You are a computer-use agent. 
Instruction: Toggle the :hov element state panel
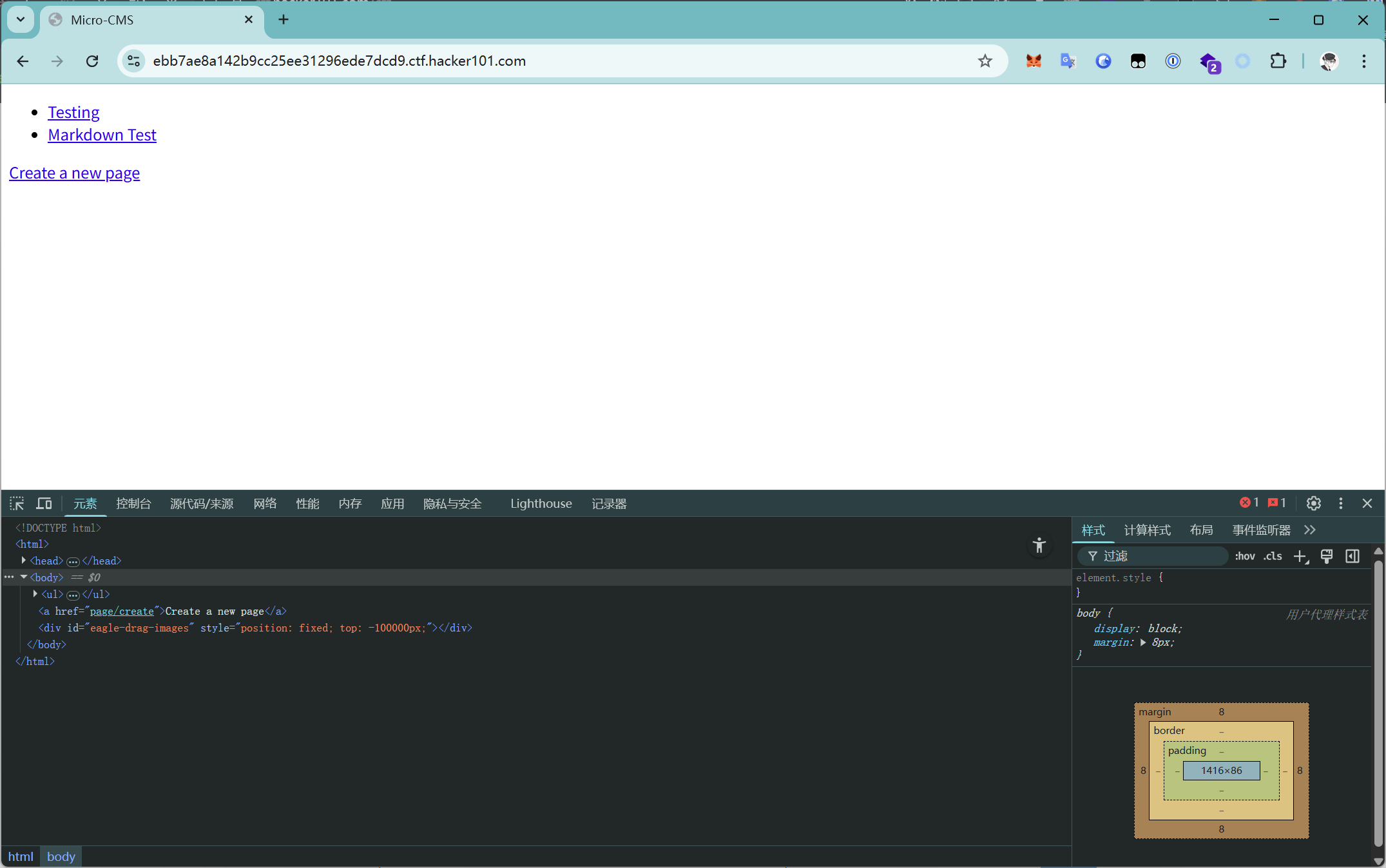[1245, 556]
